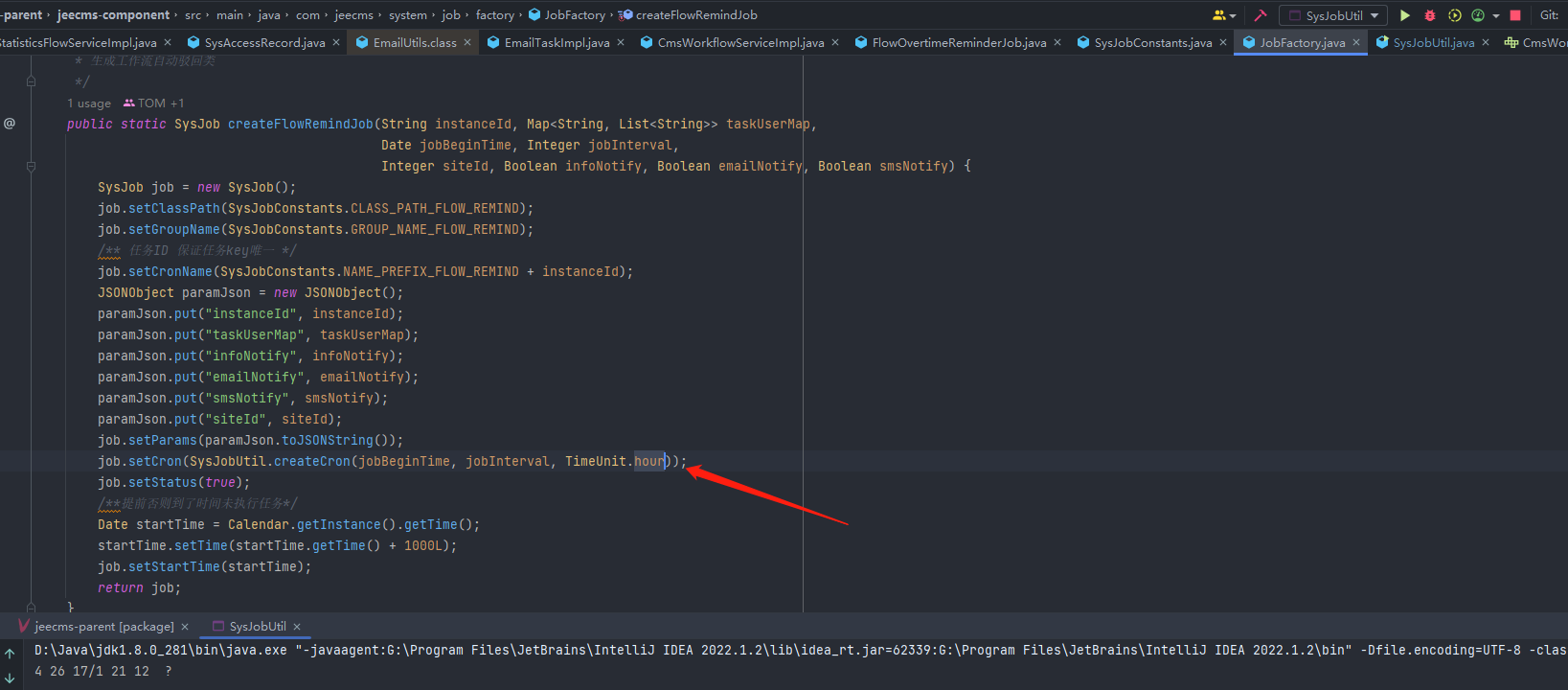Viewport: 1568px width, 690px height.
Task: Collapse the Javadoc comment fold marker
Action: [31, 81]
